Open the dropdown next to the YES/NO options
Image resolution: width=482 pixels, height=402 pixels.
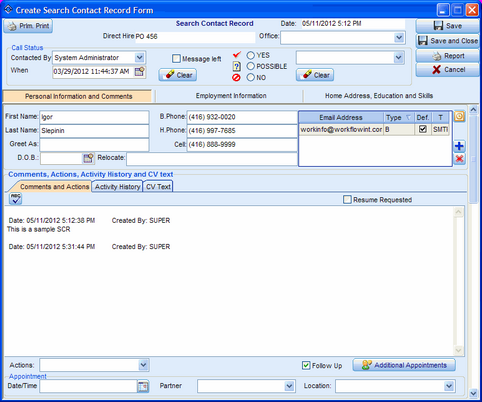[398, 58]
